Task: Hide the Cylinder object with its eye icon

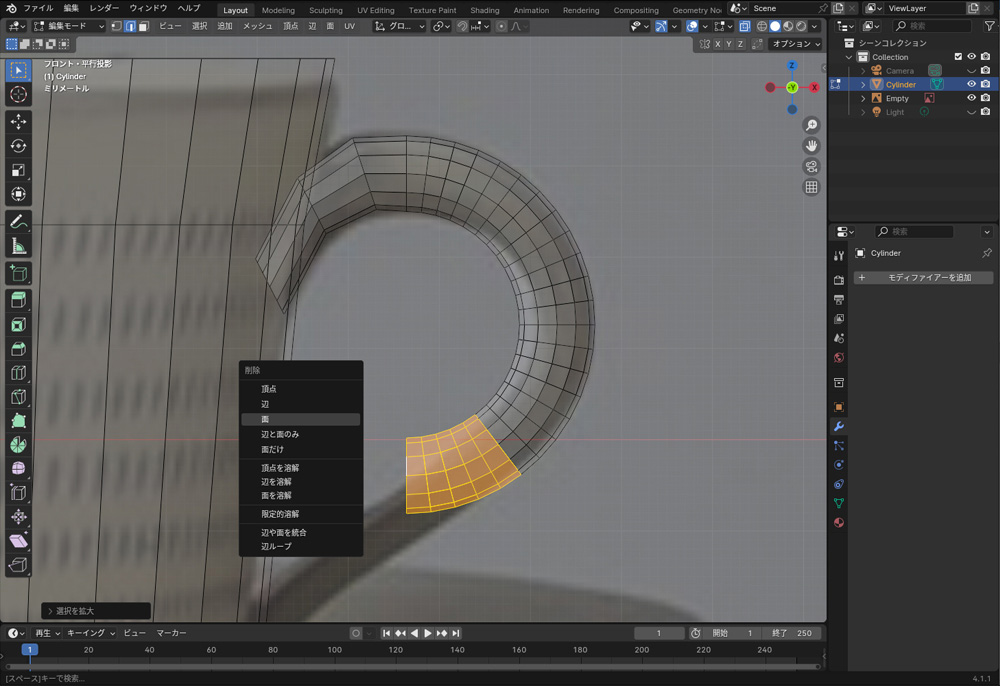Action: pos(971,85)
